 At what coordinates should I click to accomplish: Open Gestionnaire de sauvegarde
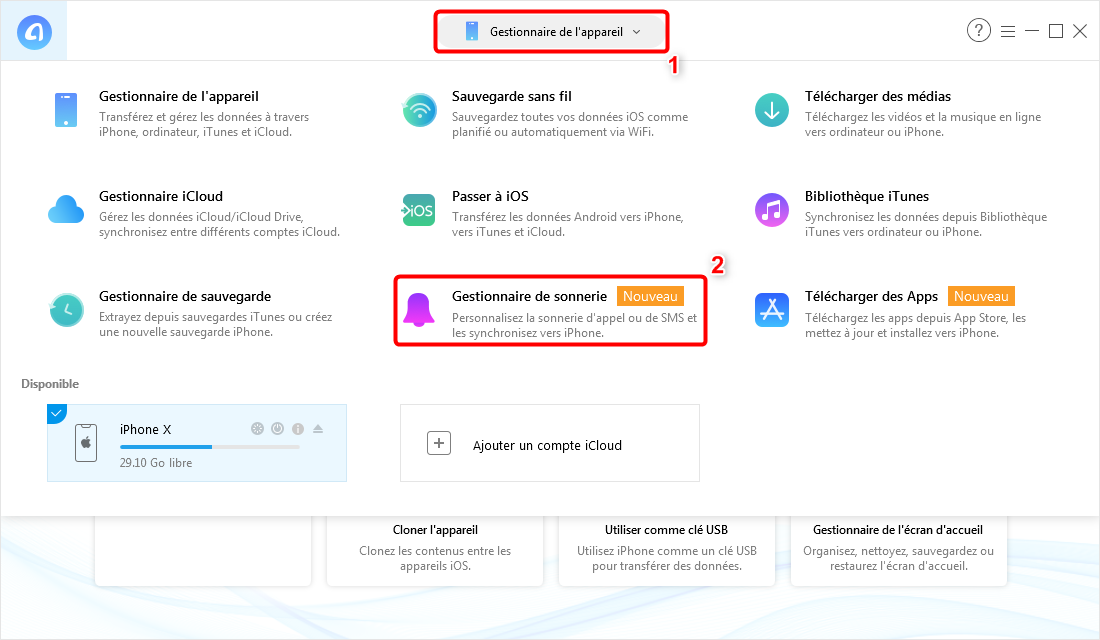coord(185,296)
